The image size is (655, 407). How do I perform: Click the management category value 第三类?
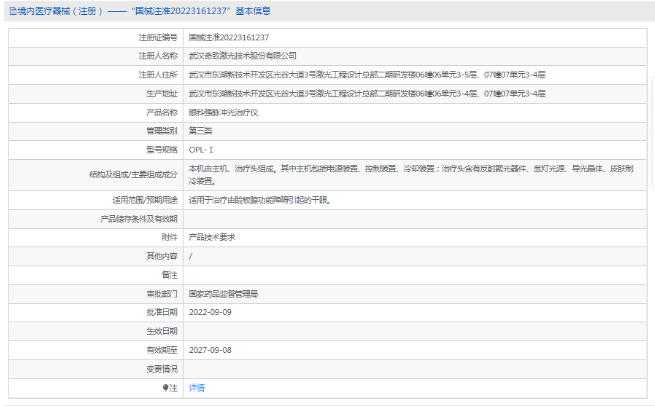coord(200,130)
